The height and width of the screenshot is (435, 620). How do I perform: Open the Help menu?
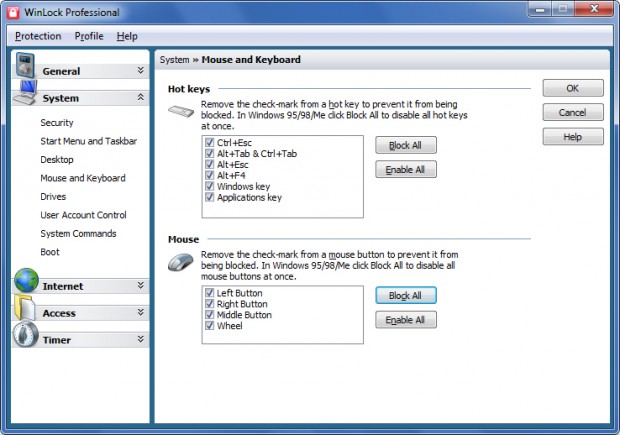click(x=127, y=36)
